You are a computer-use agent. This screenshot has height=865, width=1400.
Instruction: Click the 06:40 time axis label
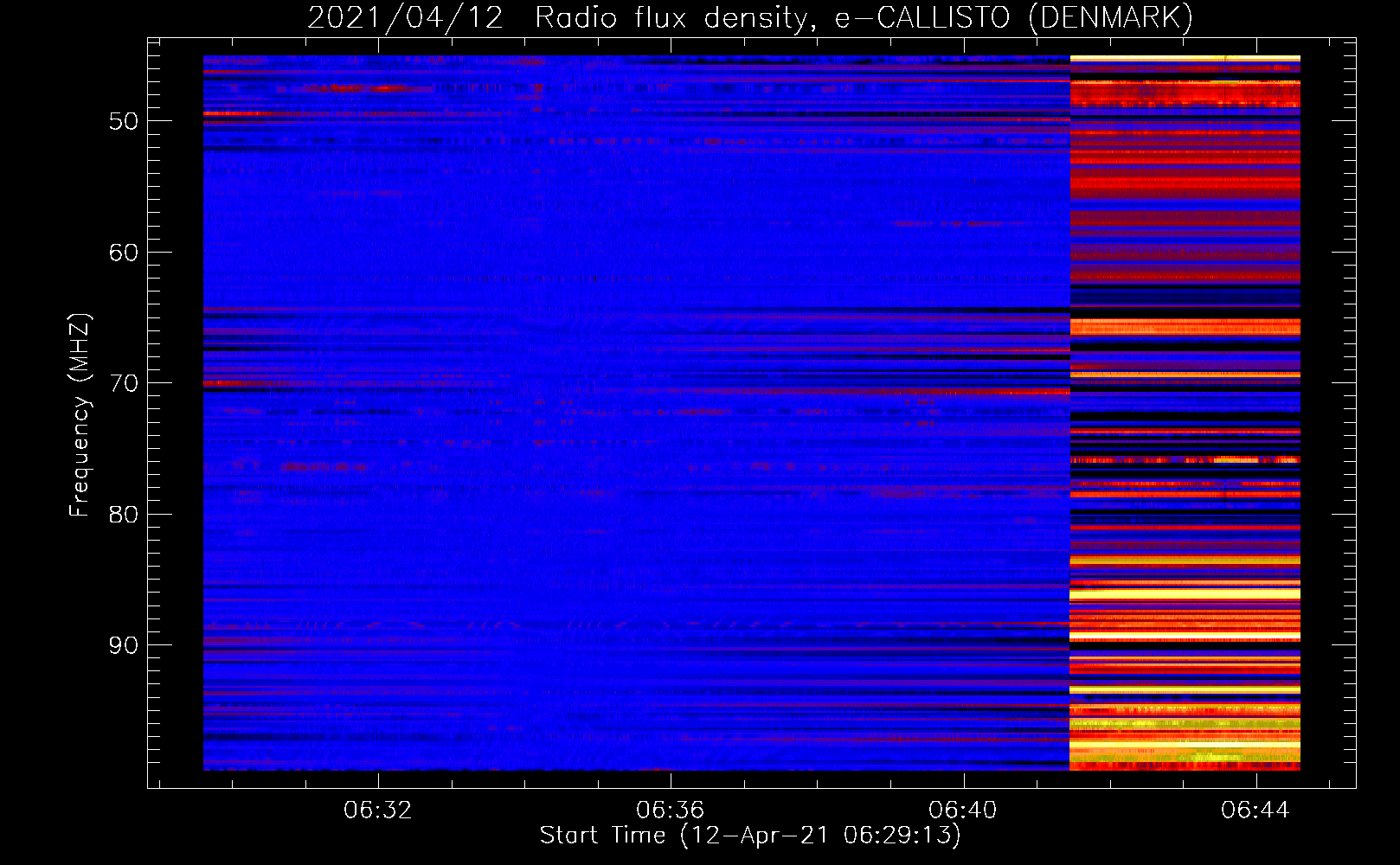click(962, 811)
